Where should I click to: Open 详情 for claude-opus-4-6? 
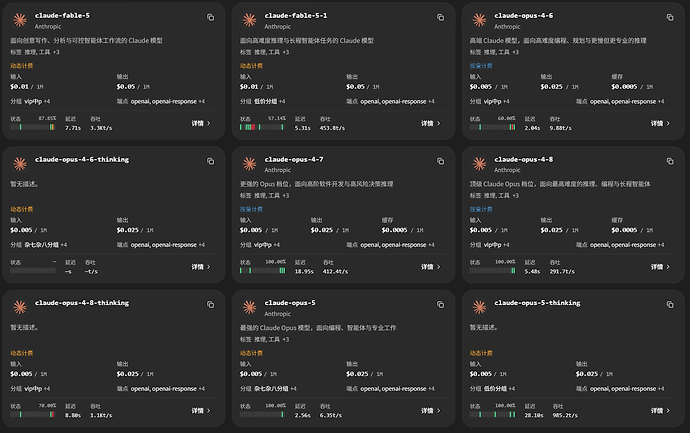point(661,124)
